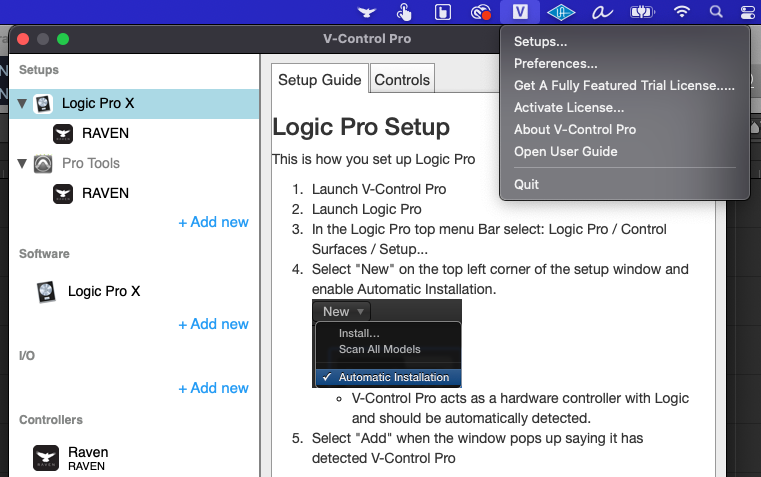Click the clipboard-style icon in menu bar
Viewport: 761px width, 477px height.
[x=443, y=12]
